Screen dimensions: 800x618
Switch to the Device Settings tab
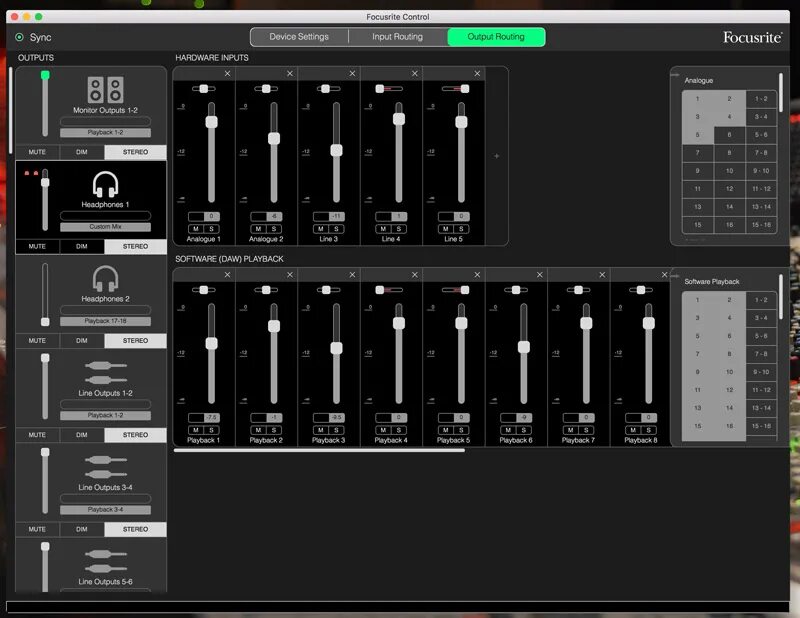click(x=299, y=37)
